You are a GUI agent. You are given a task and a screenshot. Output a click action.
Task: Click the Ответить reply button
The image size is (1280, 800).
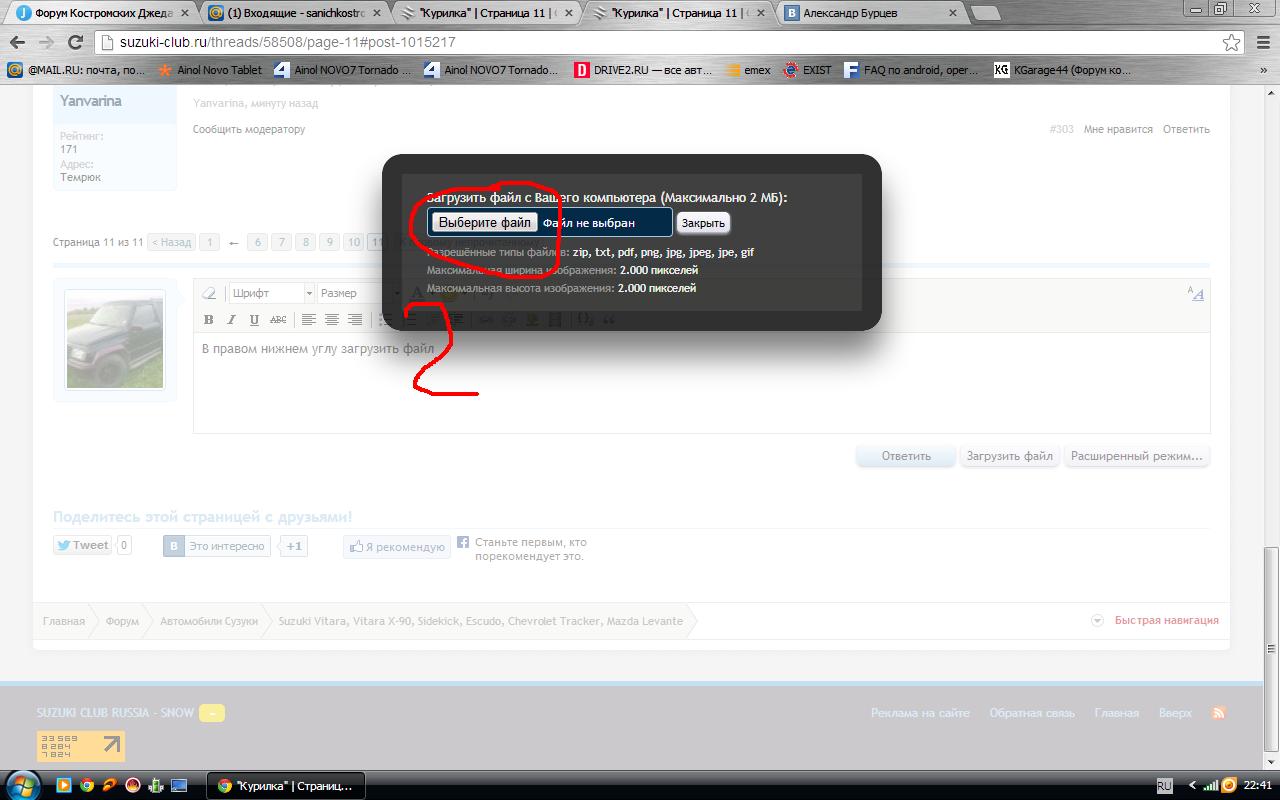tap(906, 456)
